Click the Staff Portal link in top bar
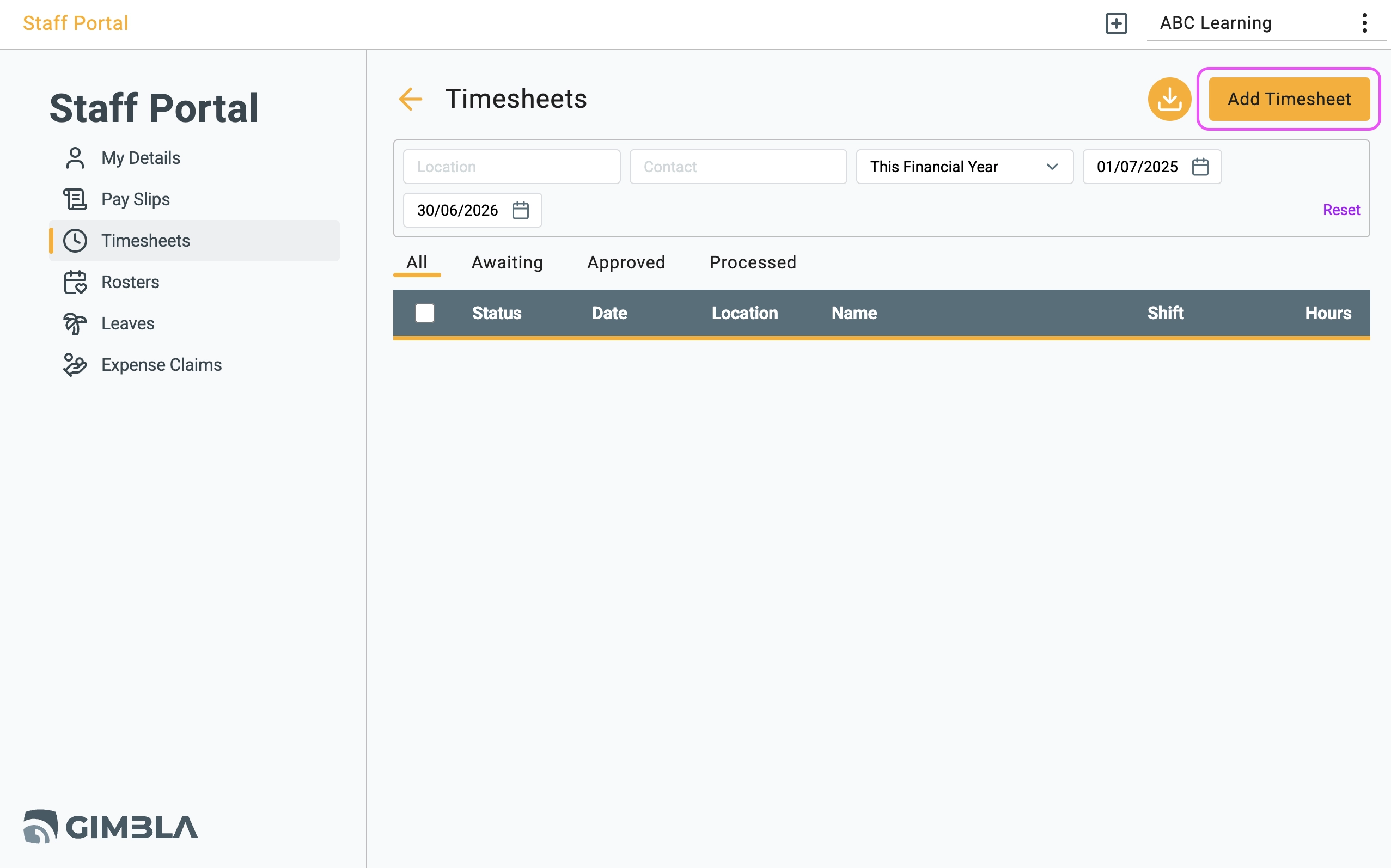 [75, 23]
